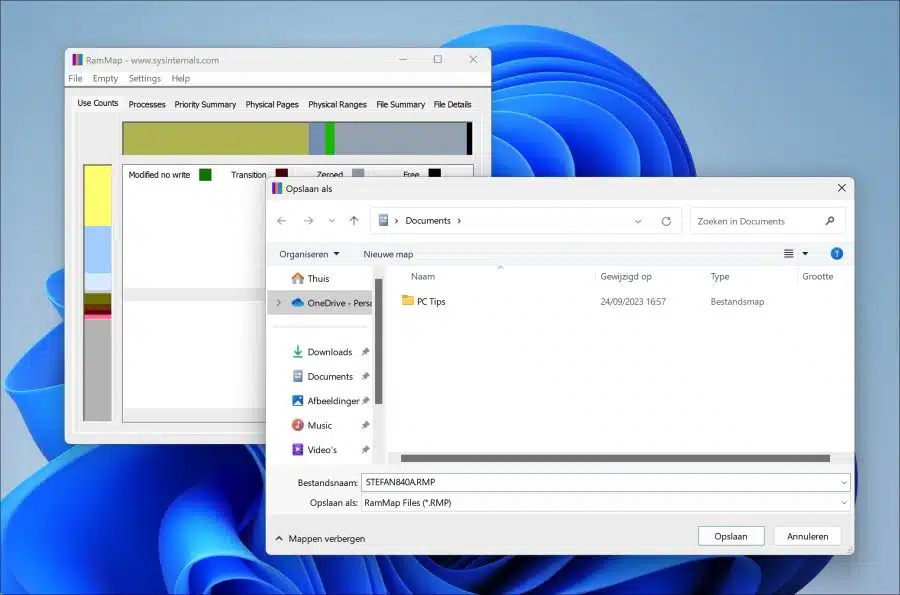Click the RamMap title bar app icon
This screenshot has width=900, height=595.
(77, 60)
